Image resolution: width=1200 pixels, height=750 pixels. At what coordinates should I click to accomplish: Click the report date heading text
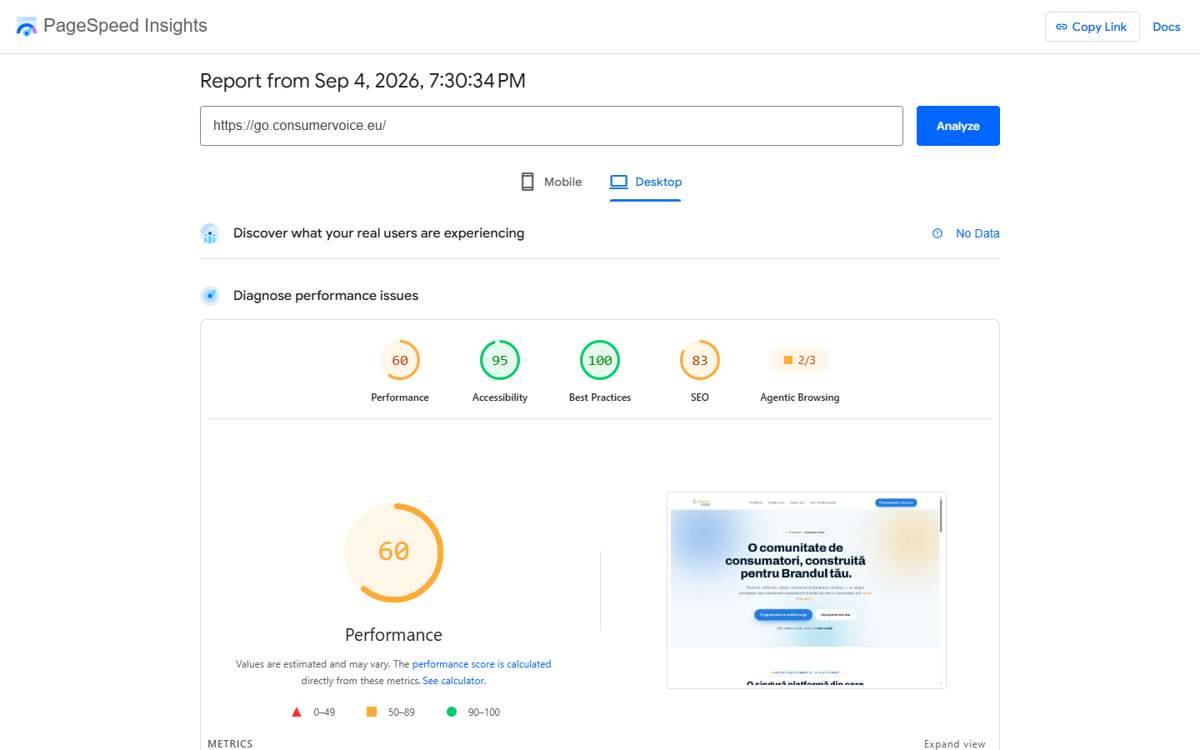pos(363,81)
